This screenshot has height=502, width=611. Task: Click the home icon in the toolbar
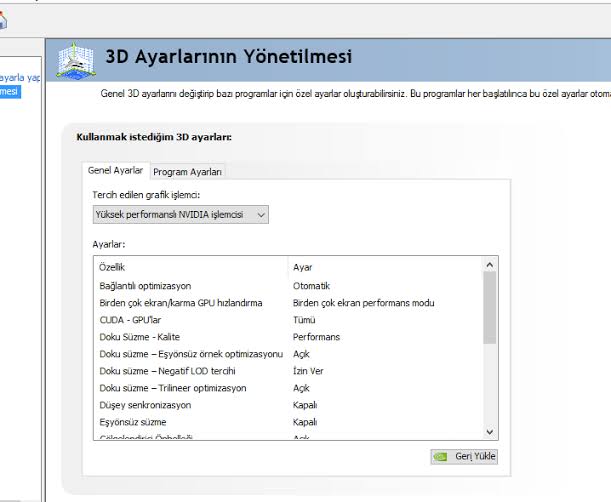click(2, 20)
